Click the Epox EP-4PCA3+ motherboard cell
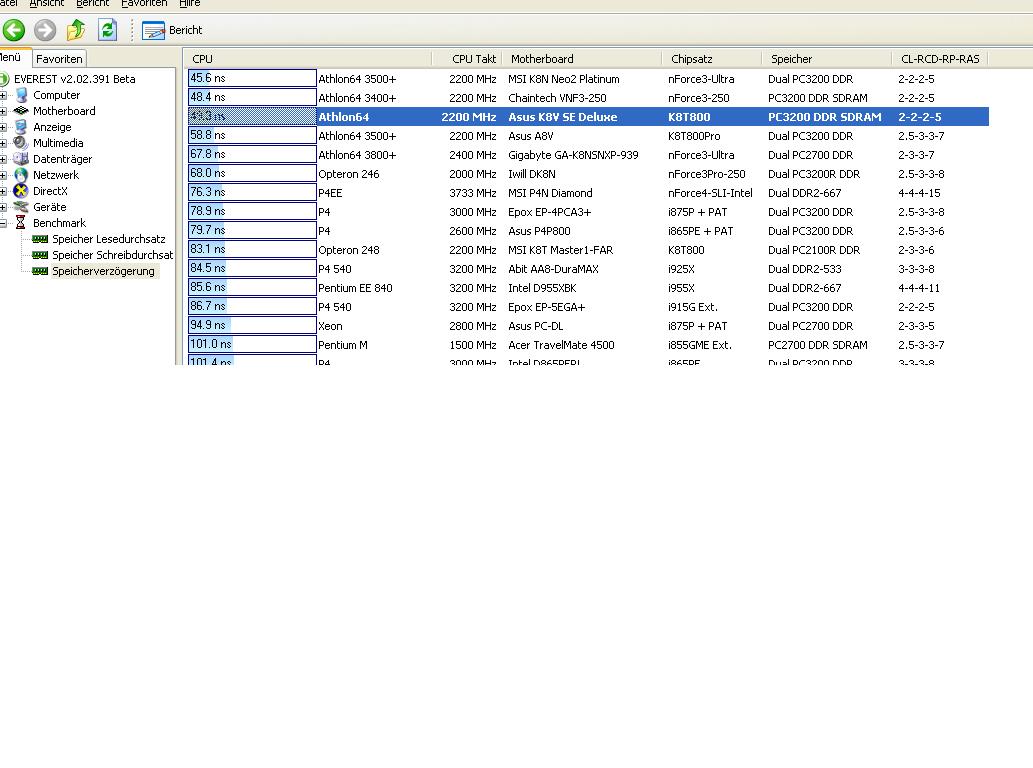This screenshot has height=768, width=1033. pos(549,212)
